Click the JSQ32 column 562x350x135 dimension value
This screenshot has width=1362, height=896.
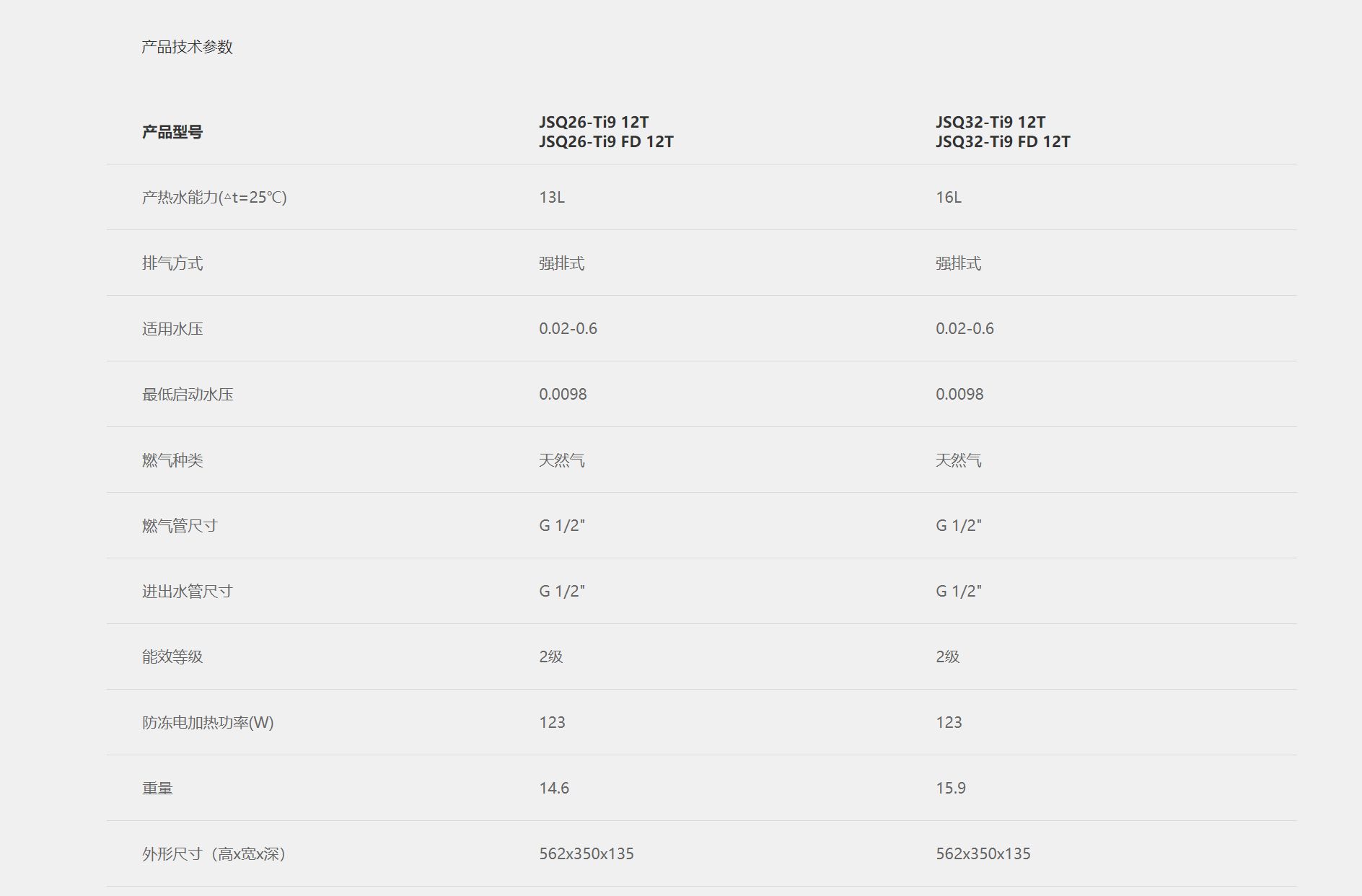tap(983, 854)
